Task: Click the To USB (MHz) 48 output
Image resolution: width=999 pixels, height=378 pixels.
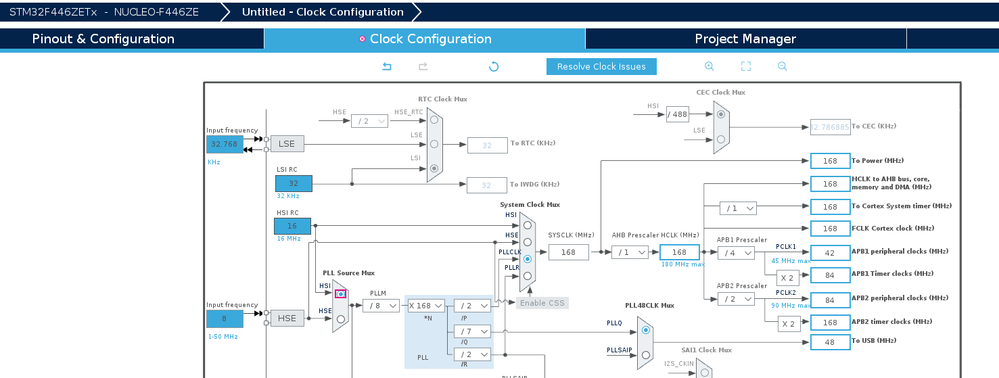Action: (830, 342)
